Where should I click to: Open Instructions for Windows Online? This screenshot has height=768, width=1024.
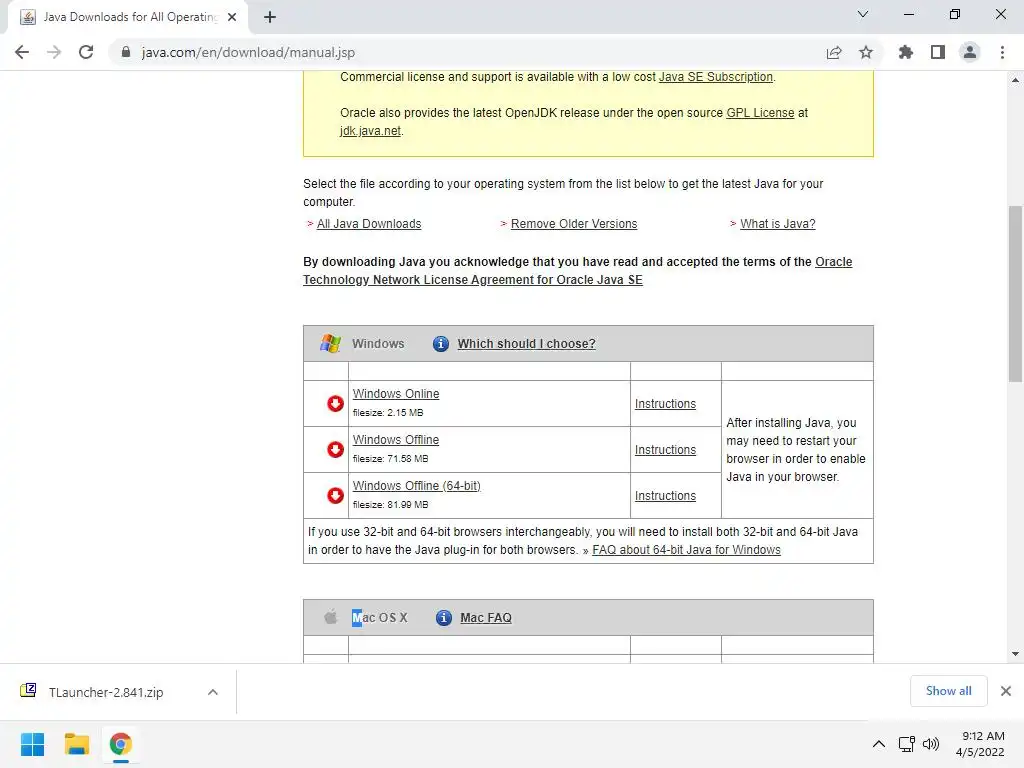665,404
